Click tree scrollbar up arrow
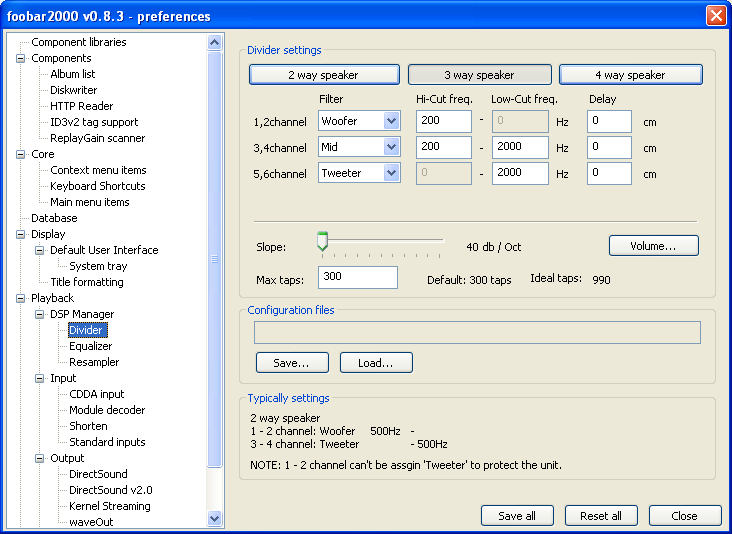 click(x=214, y=42)
